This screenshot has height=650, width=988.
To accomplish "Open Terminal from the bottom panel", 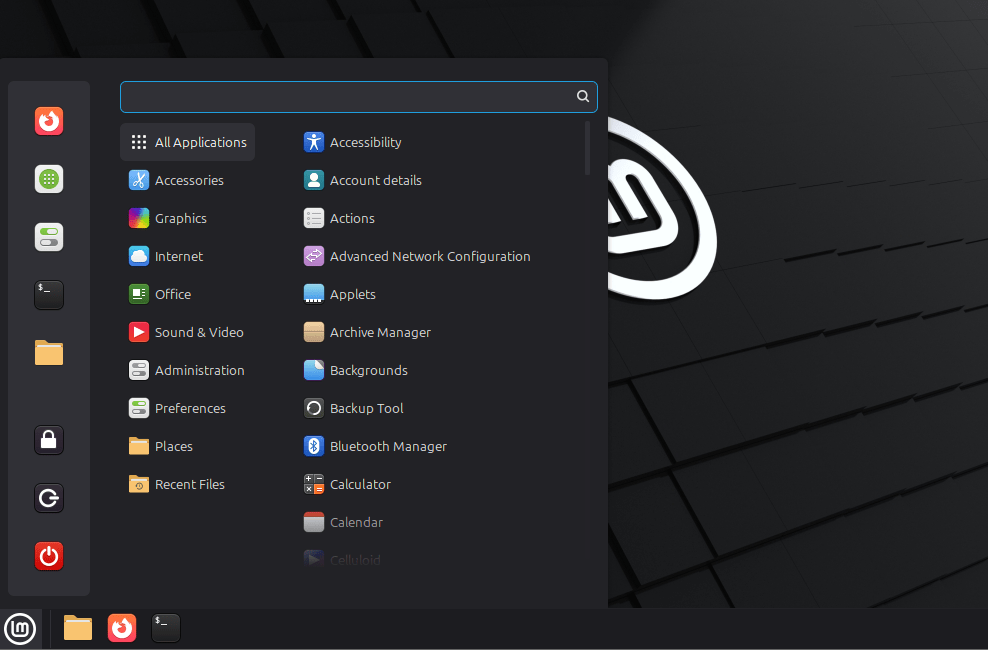I will coord(166,628).
